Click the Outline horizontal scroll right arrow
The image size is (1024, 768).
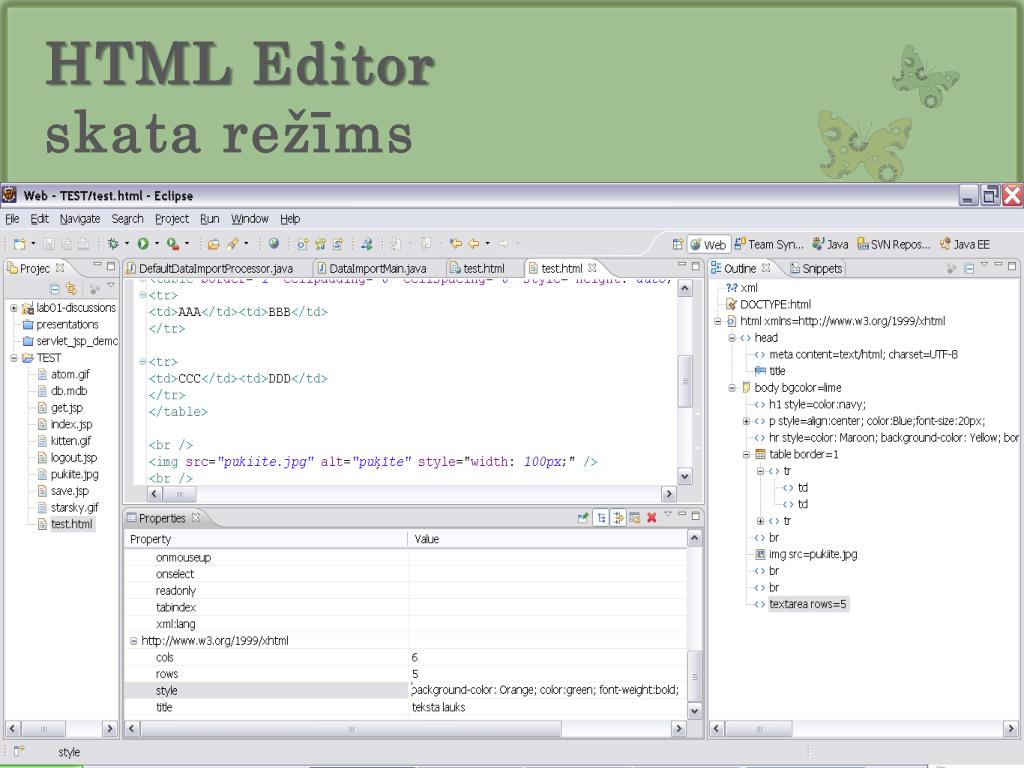[x=1010, y=728]
